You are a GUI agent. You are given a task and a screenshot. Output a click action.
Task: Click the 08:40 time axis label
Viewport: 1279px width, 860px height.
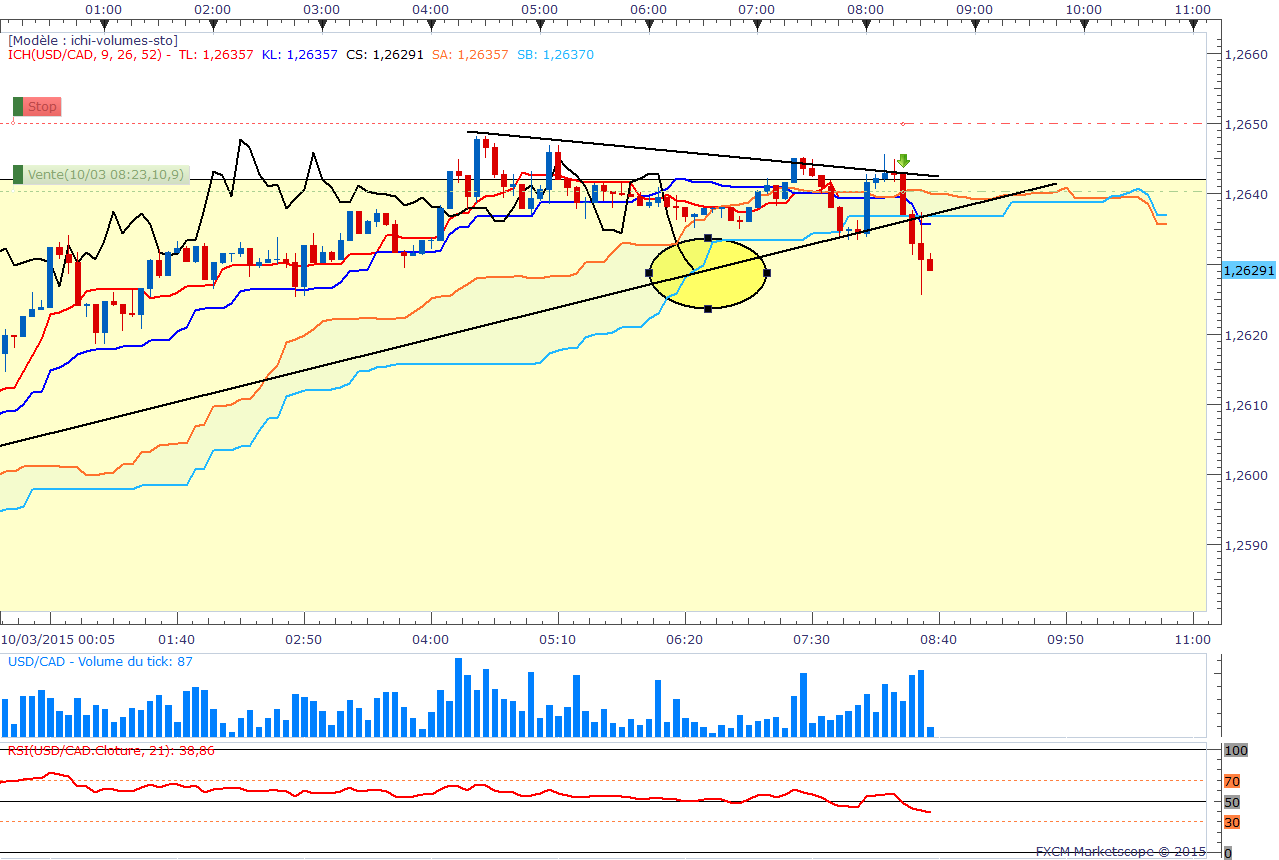(938, 639)
